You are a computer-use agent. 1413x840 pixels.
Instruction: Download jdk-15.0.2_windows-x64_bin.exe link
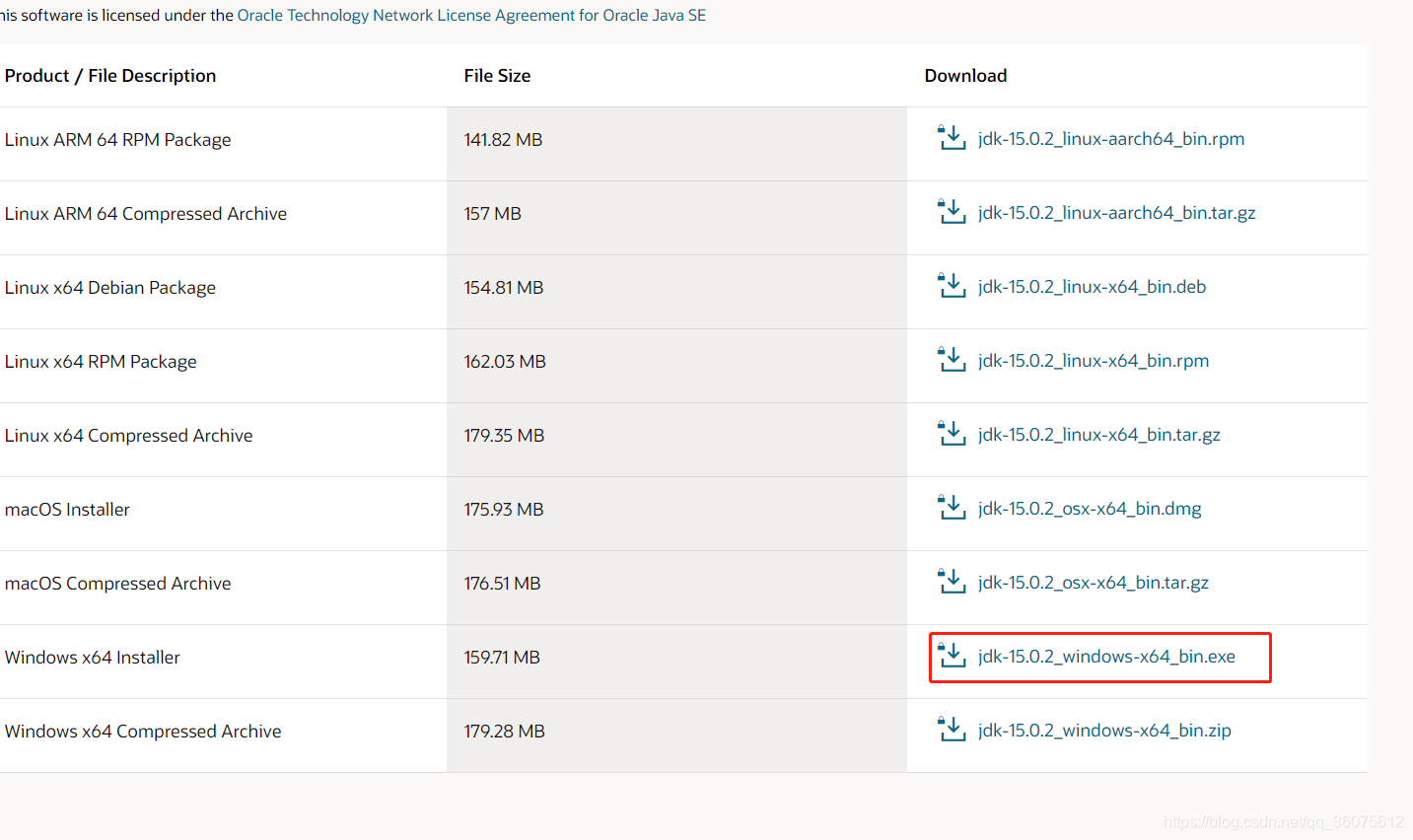coord(1106,657)
